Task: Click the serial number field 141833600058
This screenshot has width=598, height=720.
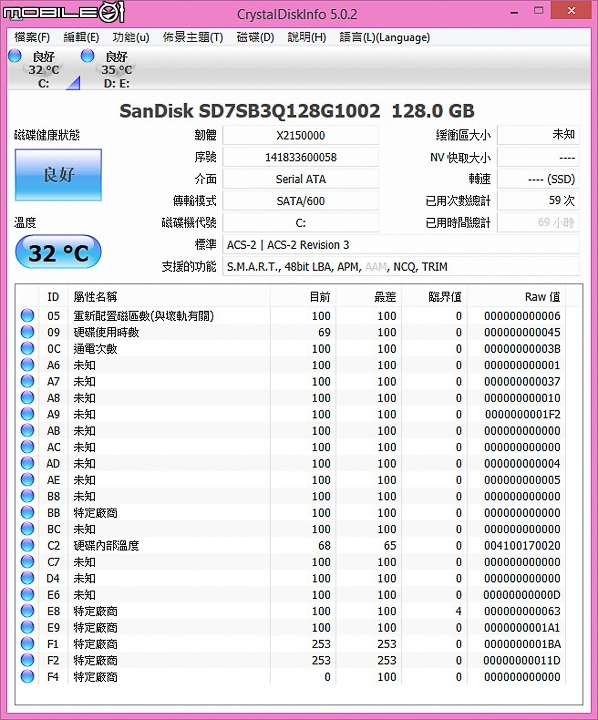Action: pyautogui.click(x=300, y=157)
